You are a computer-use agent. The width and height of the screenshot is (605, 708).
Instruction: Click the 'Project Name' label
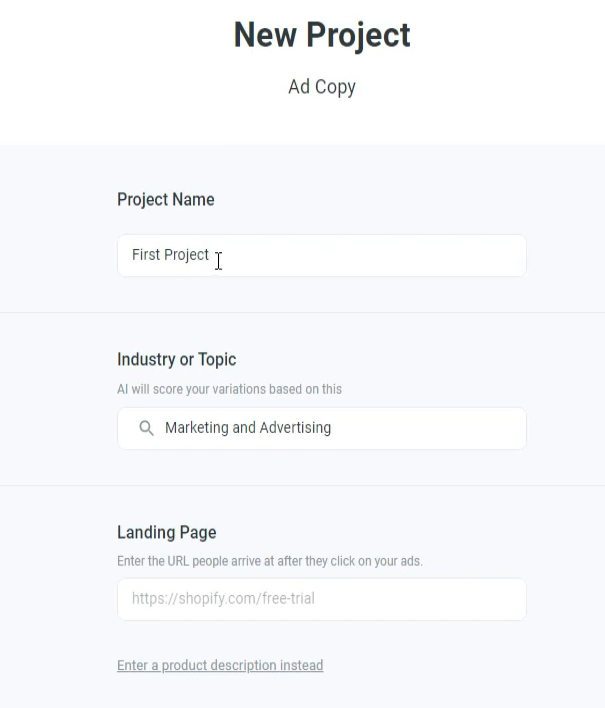[x=165, y=200]
